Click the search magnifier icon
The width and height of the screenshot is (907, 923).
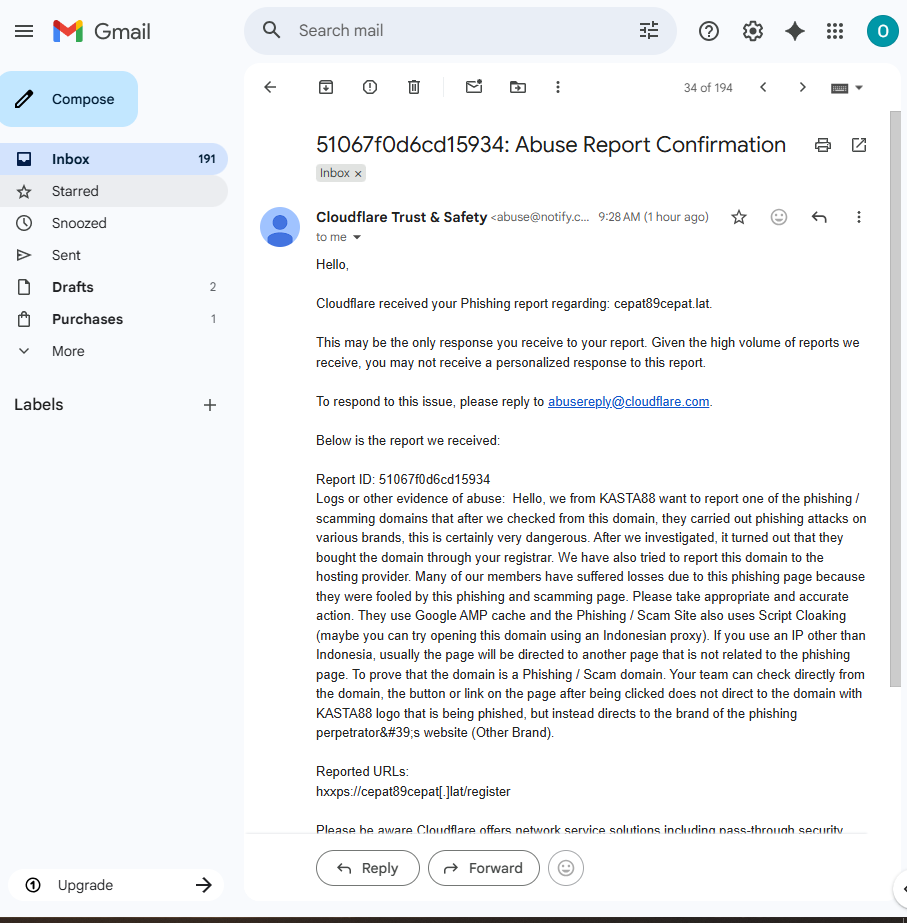point(271,30)
